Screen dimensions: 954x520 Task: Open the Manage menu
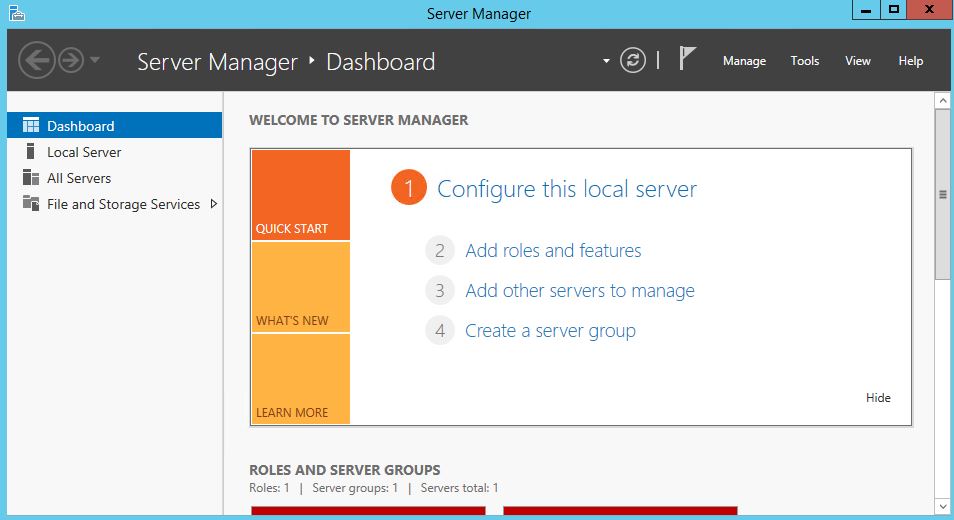click(744, 61)
